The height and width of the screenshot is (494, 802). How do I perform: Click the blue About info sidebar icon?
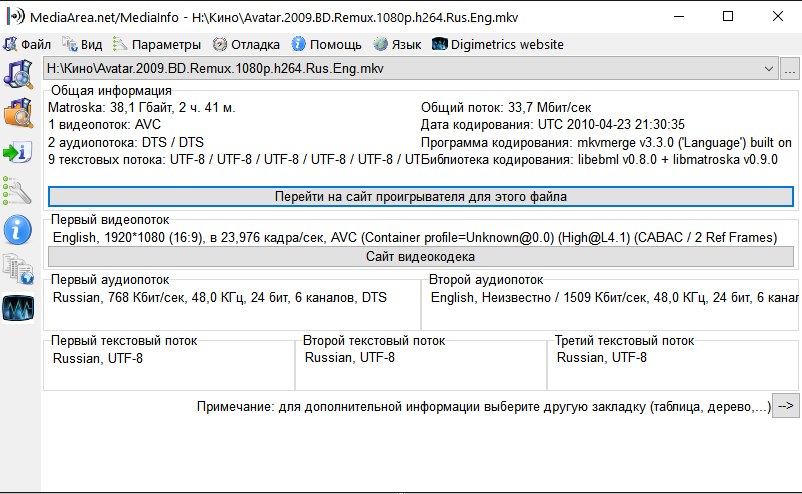point(19,230)
